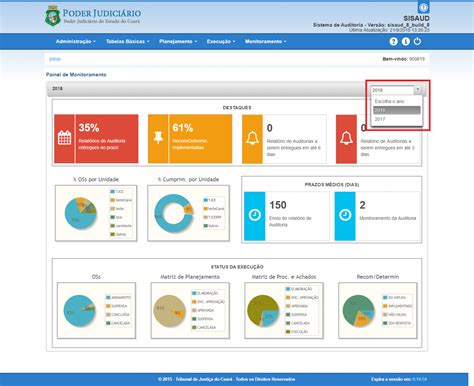Click pushpin icon on 61% card
The image size is (474, 386).
point(158,137)
